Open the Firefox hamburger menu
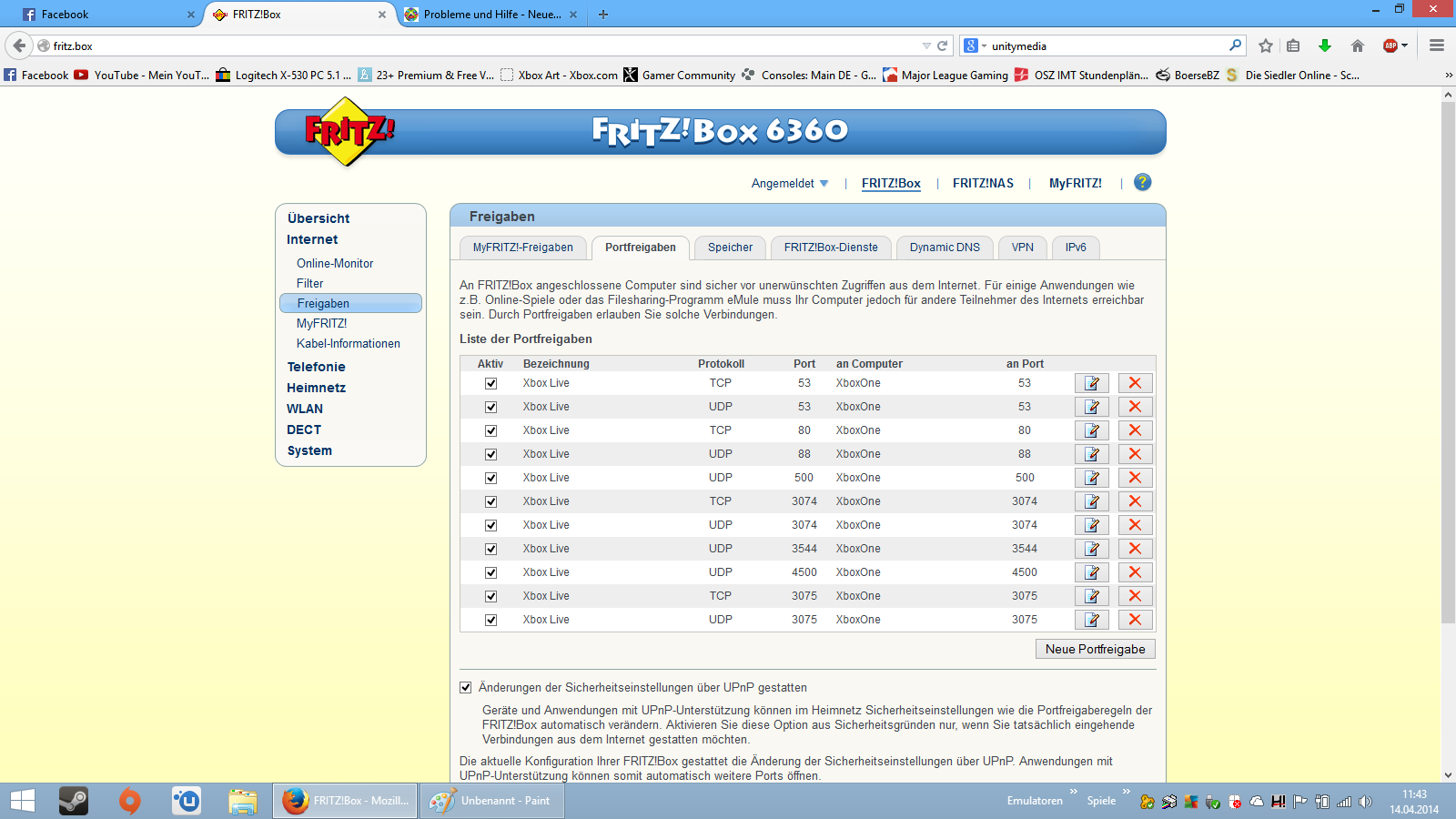This screenshot has width=1456, height=819. 1437,45
